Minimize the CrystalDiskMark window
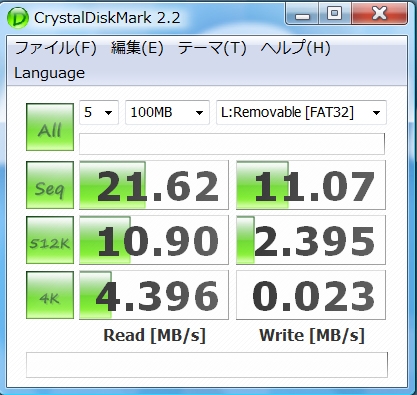The height and width of the screenshot is (395, 417). pyautogui.click(x=302, y=14)
